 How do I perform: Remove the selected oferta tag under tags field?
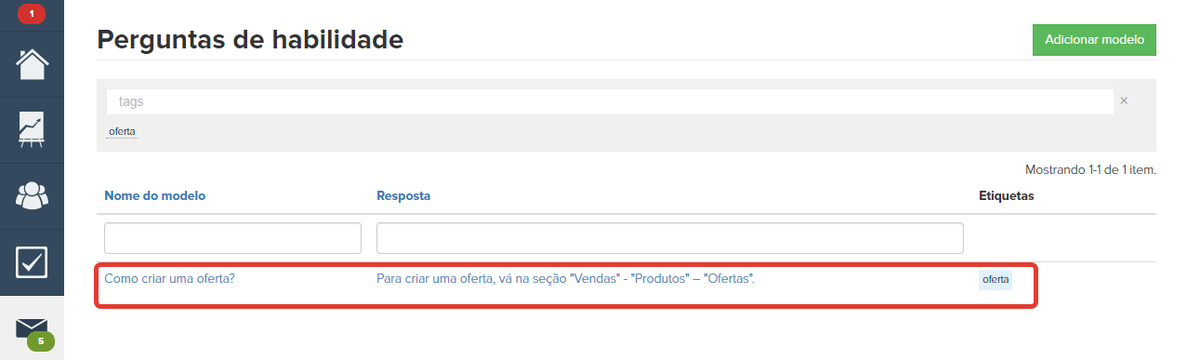pos(122,132)
